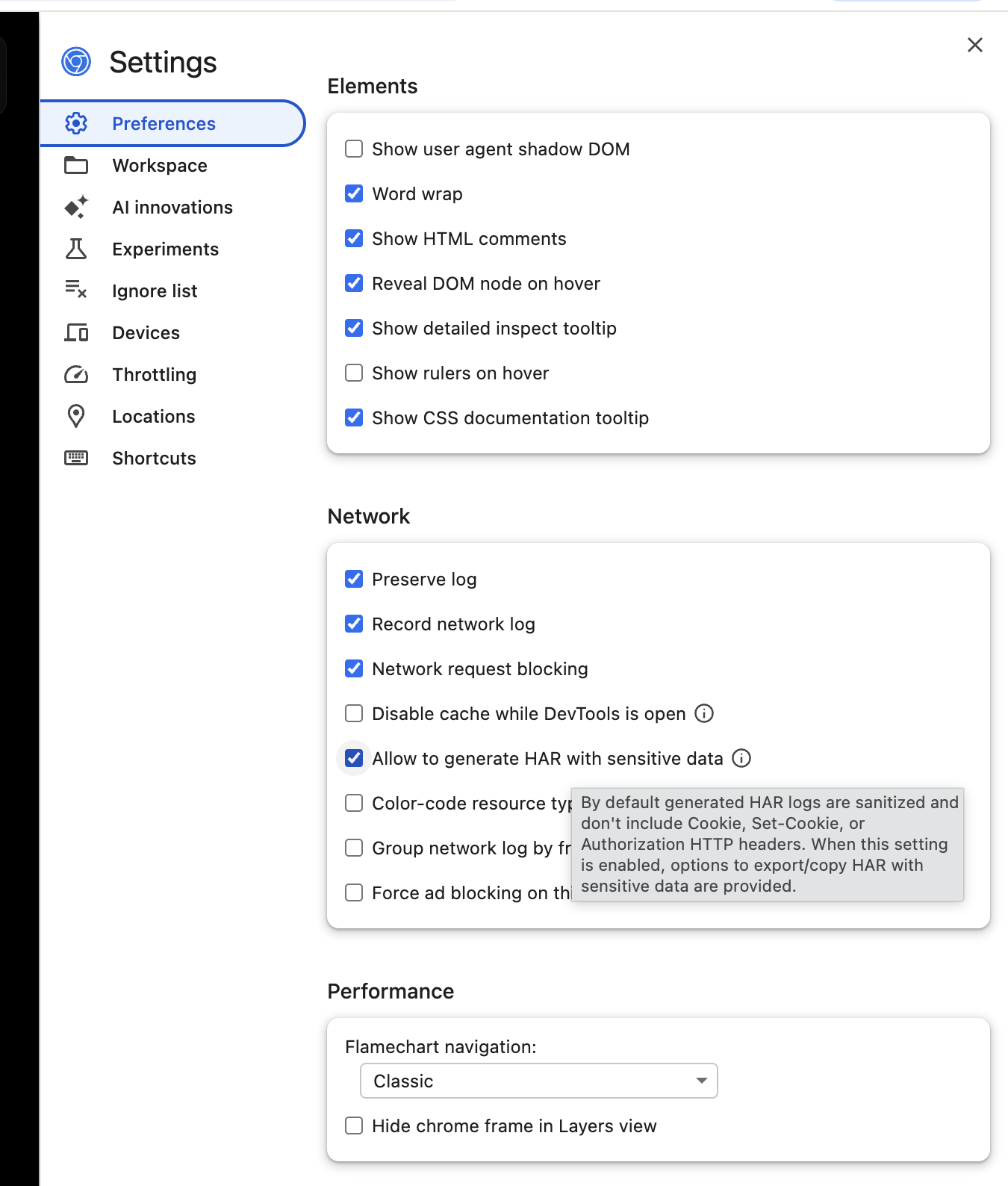Uncheck Hide chrome frame in Layers view

tap(353, 1126)
